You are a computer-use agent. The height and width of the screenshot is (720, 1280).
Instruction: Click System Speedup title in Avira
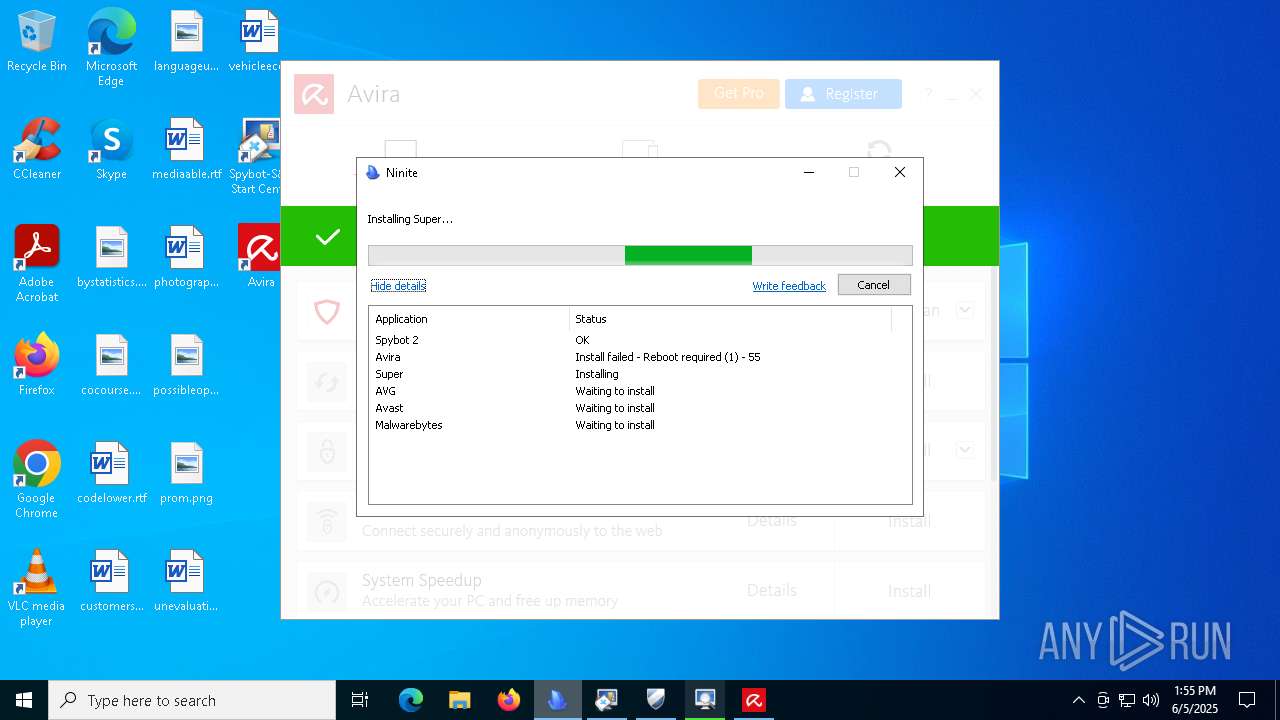(421, 580)
